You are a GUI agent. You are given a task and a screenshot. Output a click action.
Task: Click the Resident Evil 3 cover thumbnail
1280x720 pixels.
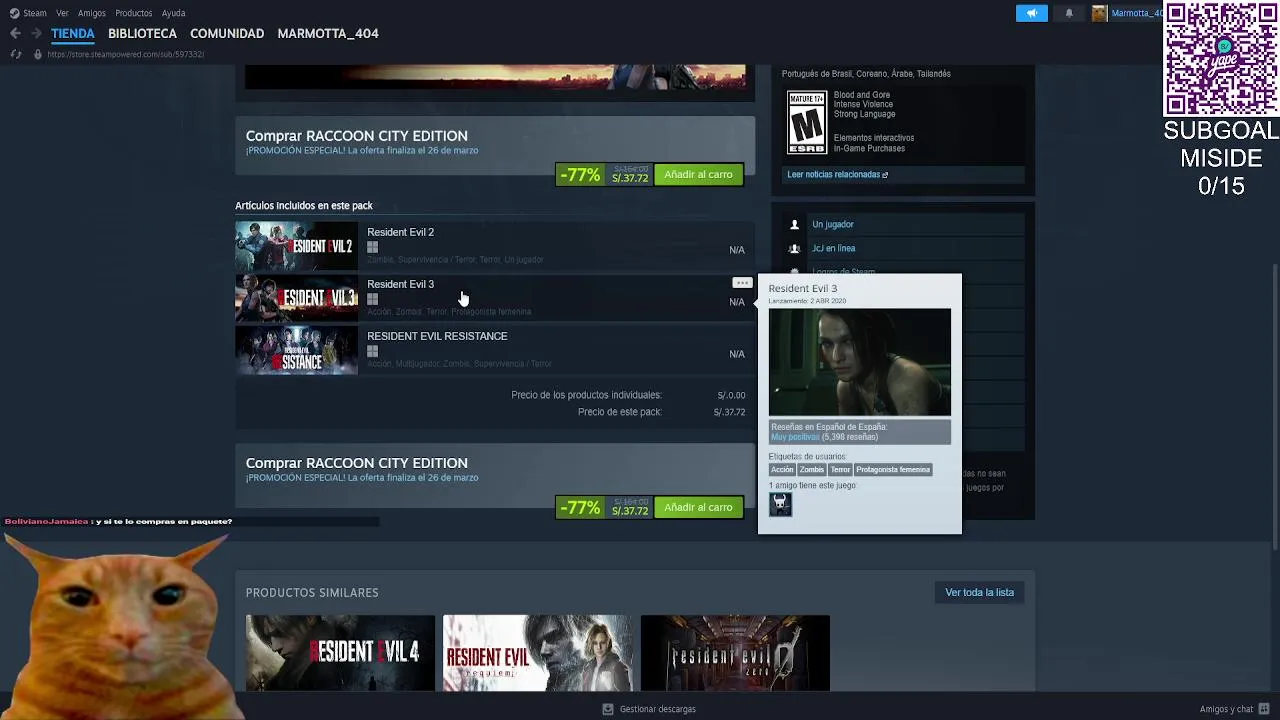[296, 298]
